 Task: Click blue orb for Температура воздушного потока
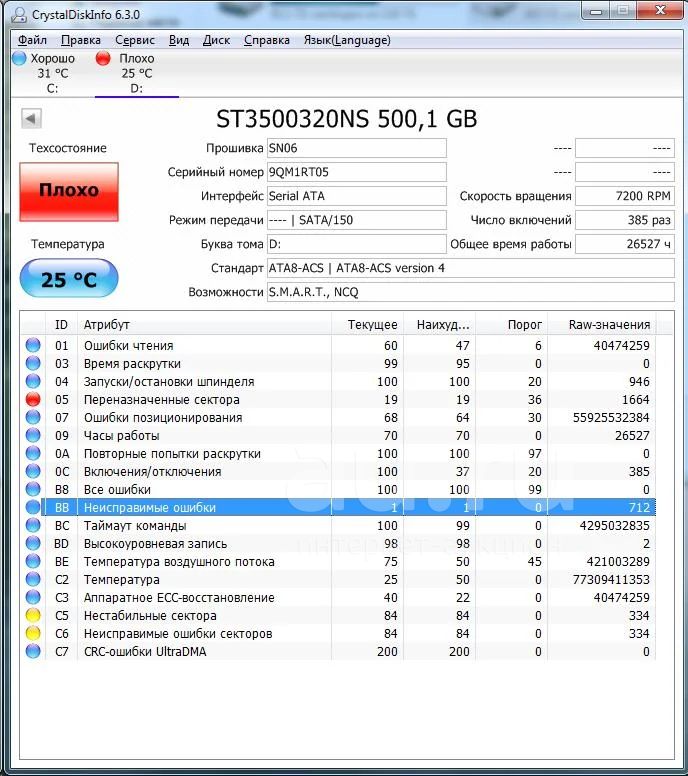click(x=33, y=561)
